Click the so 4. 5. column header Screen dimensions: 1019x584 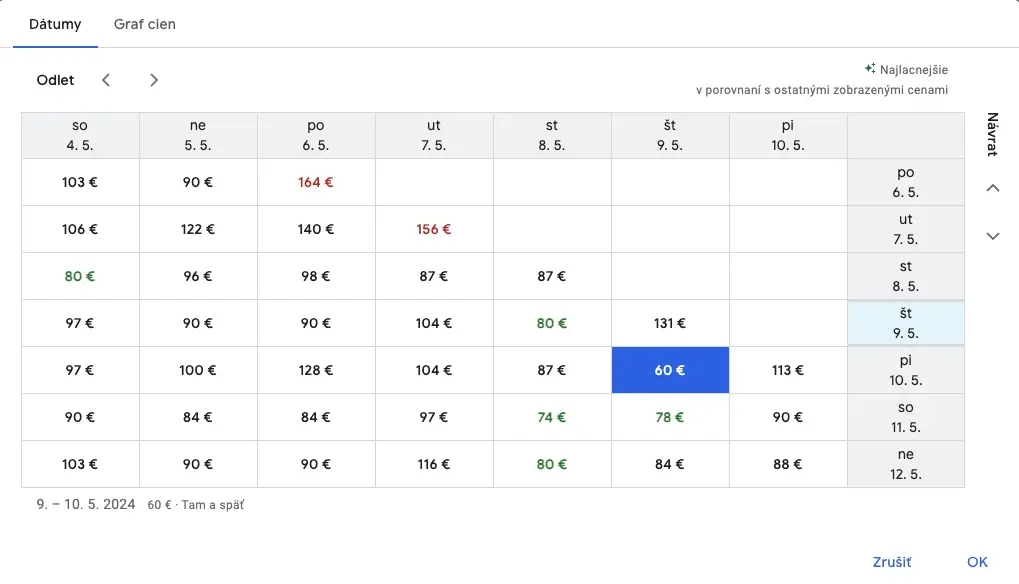[x=79, y=134]
